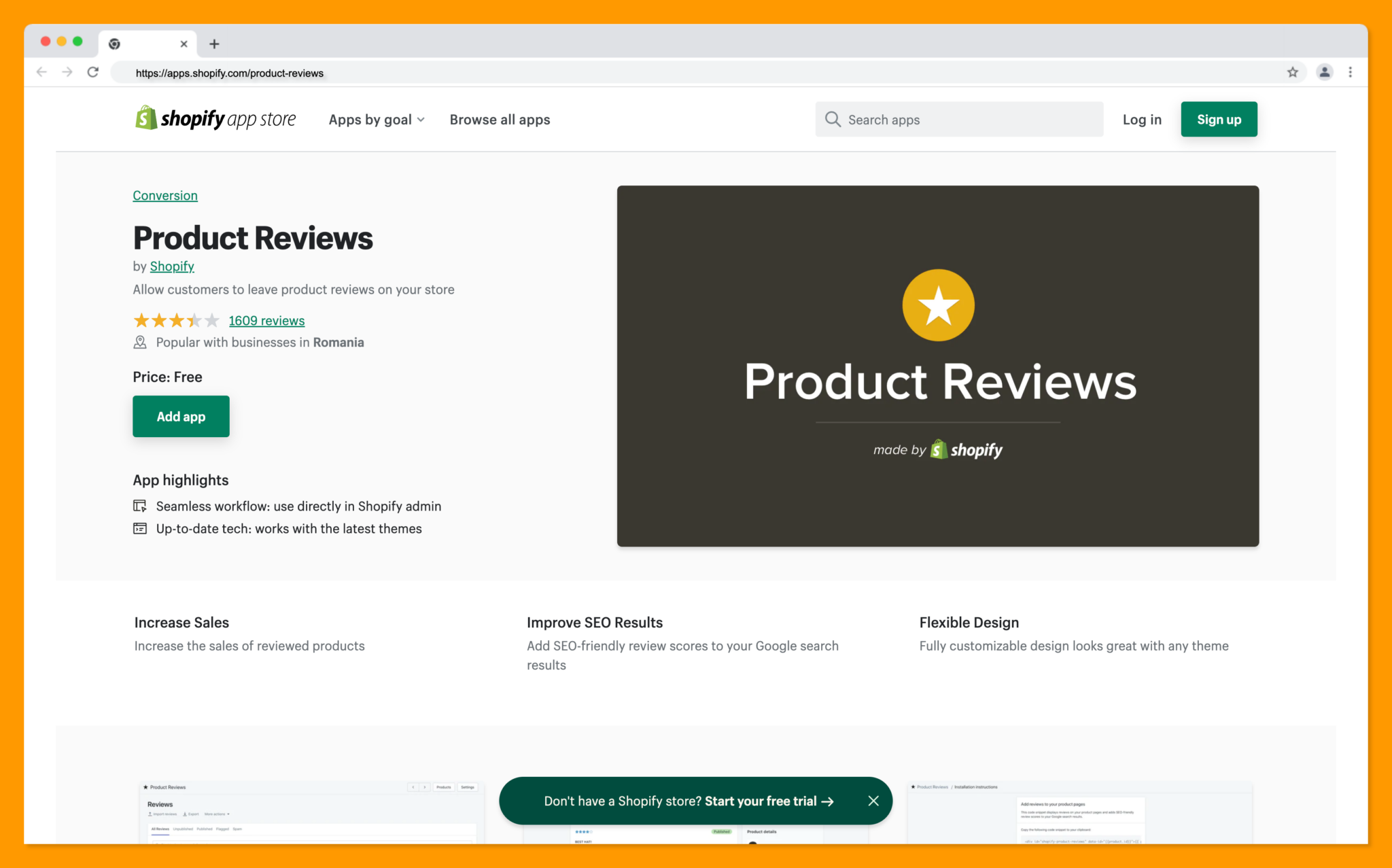Click the up-to-date tech icon under App highlights
This screenshot has width=1392, height=868.
[x=139, y=528]
